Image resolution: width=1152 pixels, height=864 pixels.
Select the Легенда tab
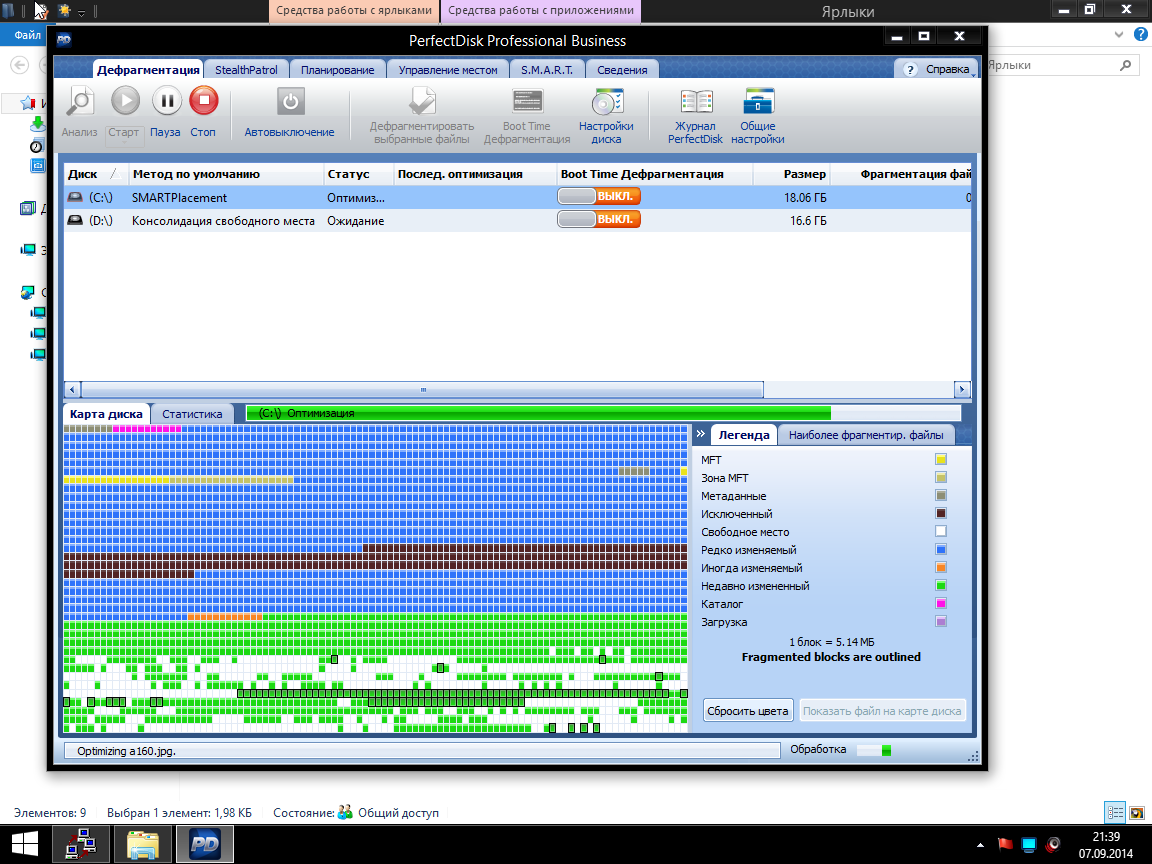(744, 435)
